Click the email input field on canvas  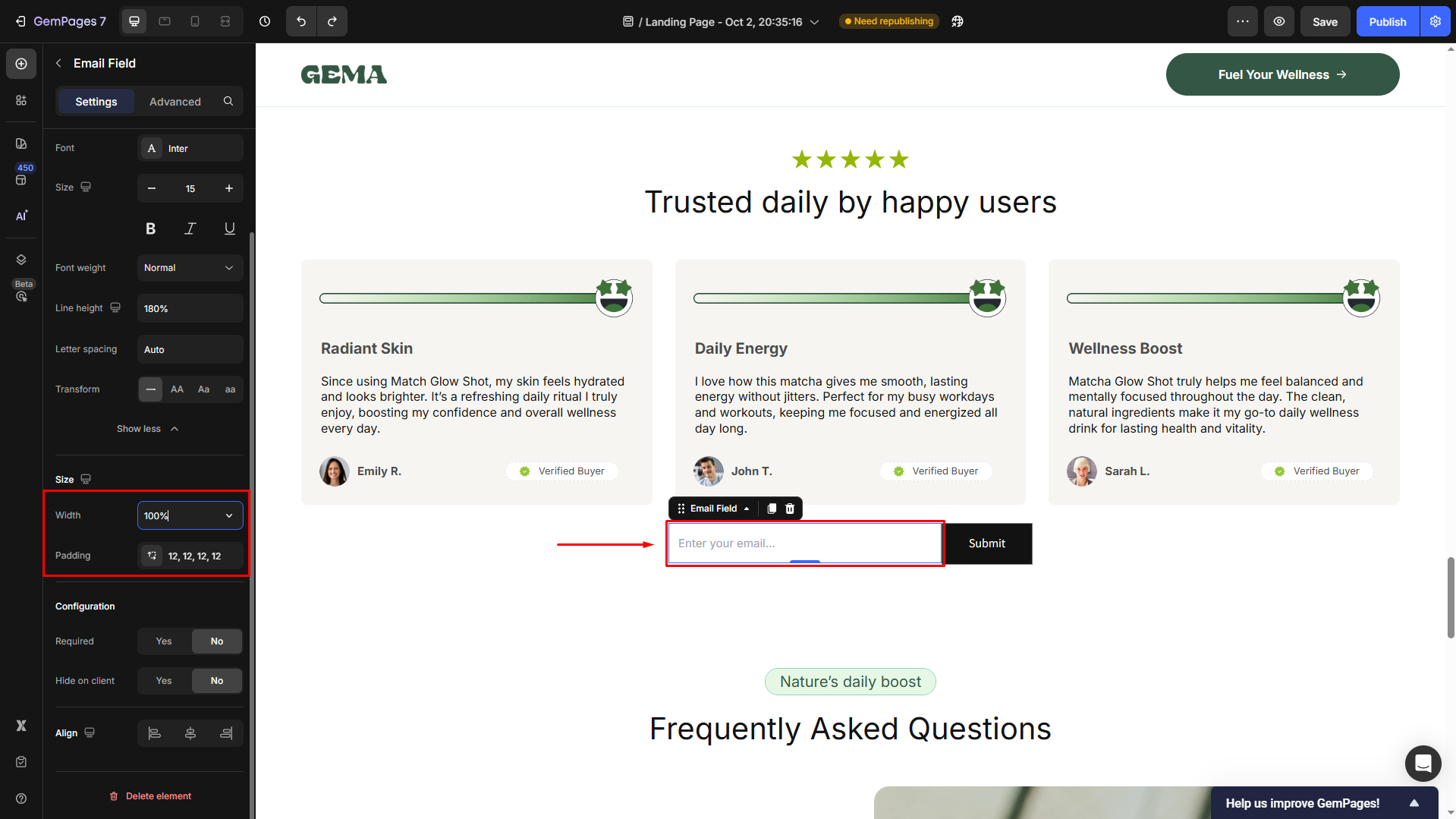[804, 543]
